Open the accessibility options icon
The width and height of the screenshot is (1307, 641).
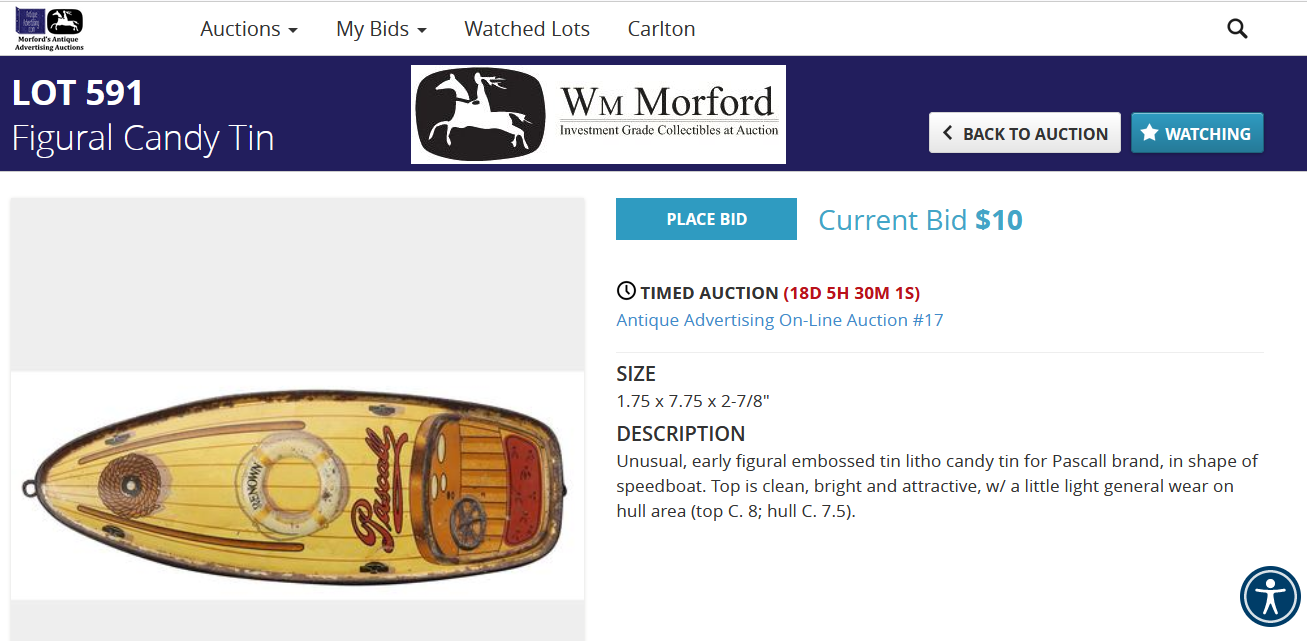pos(1270,597)
